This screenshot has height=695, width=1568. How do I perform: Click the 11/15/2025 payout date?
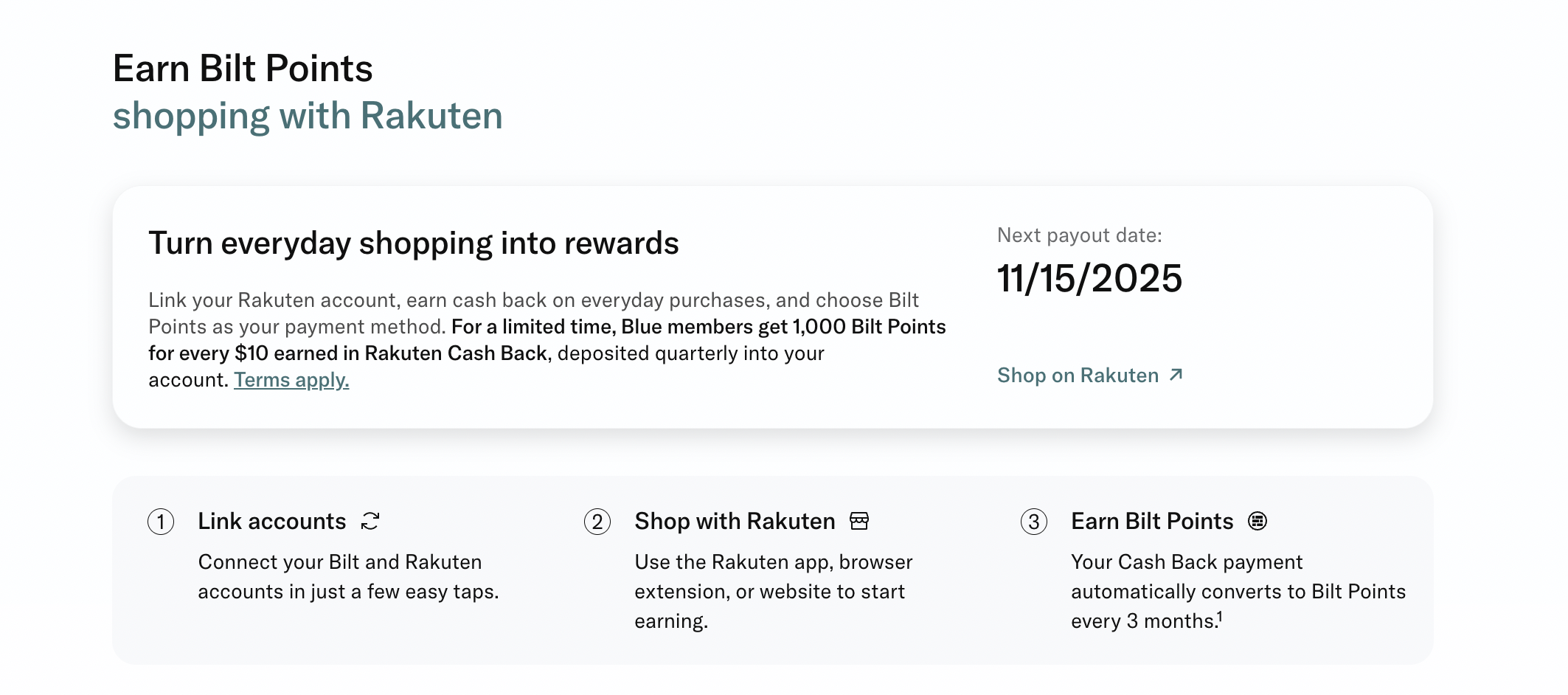click(x=1091, y=278)
